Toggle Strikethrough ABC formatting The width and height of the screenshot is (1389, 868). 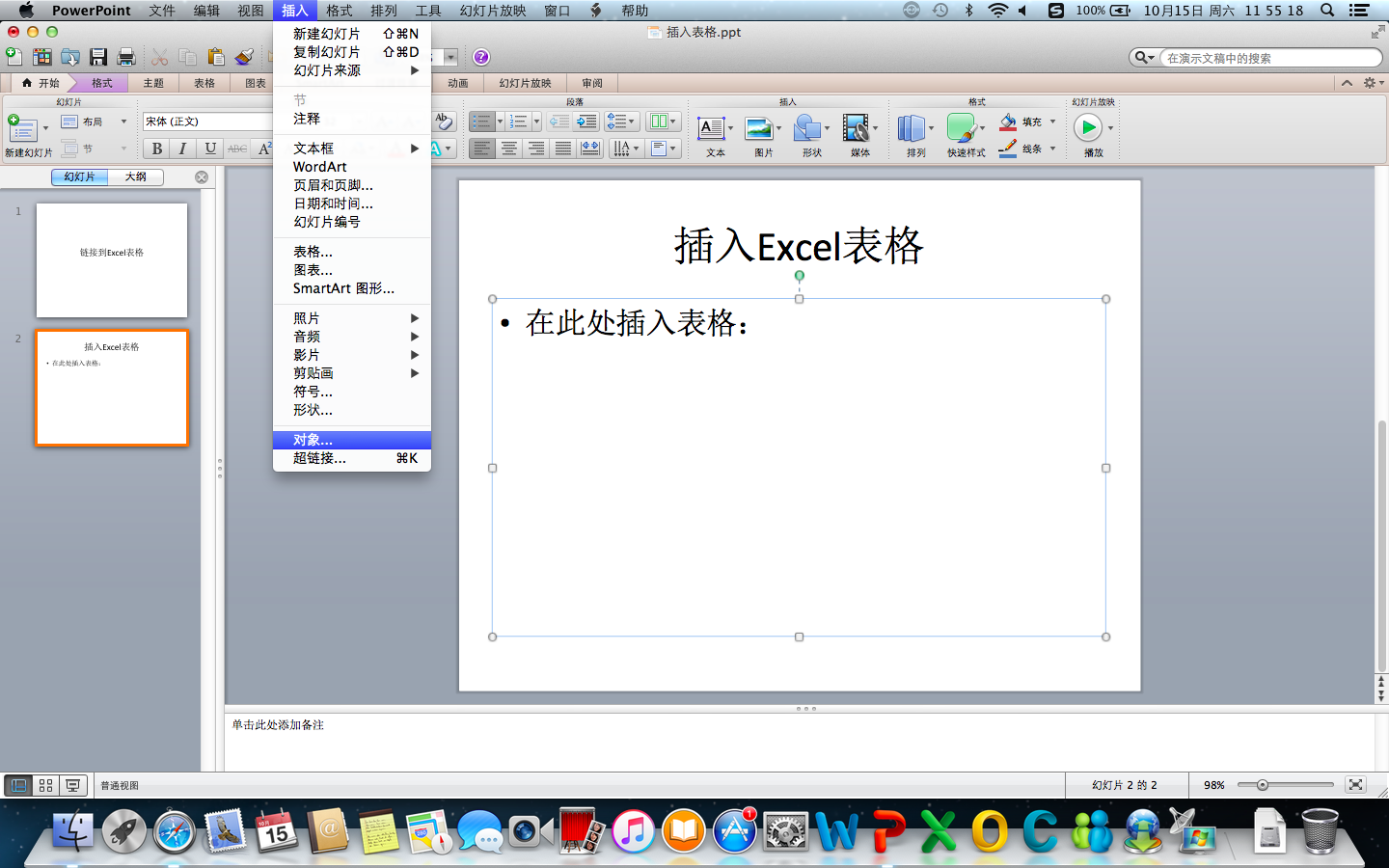click(237, 149)
